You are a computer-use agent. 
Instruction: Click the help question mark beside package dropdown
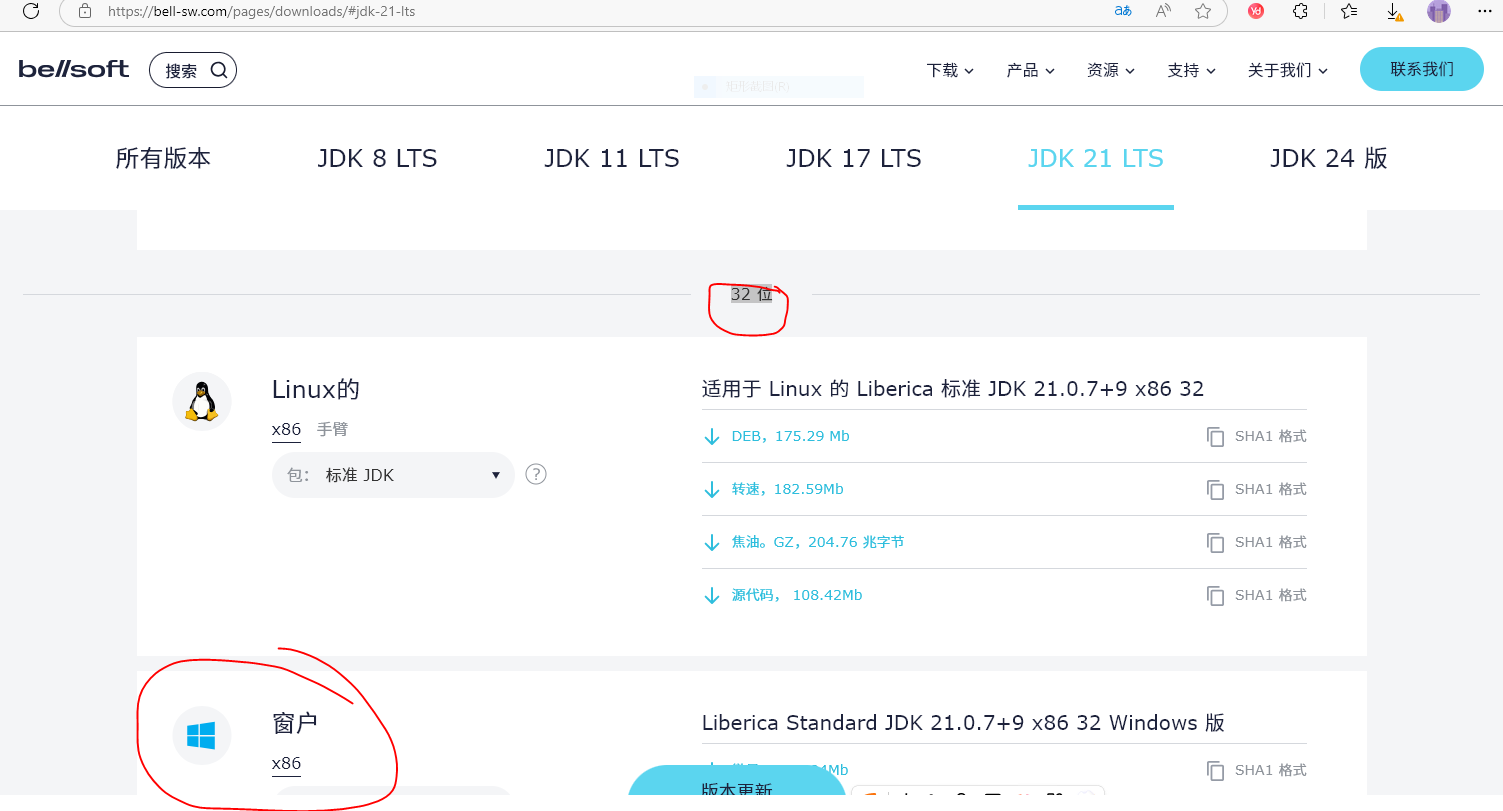coord(536,474)
